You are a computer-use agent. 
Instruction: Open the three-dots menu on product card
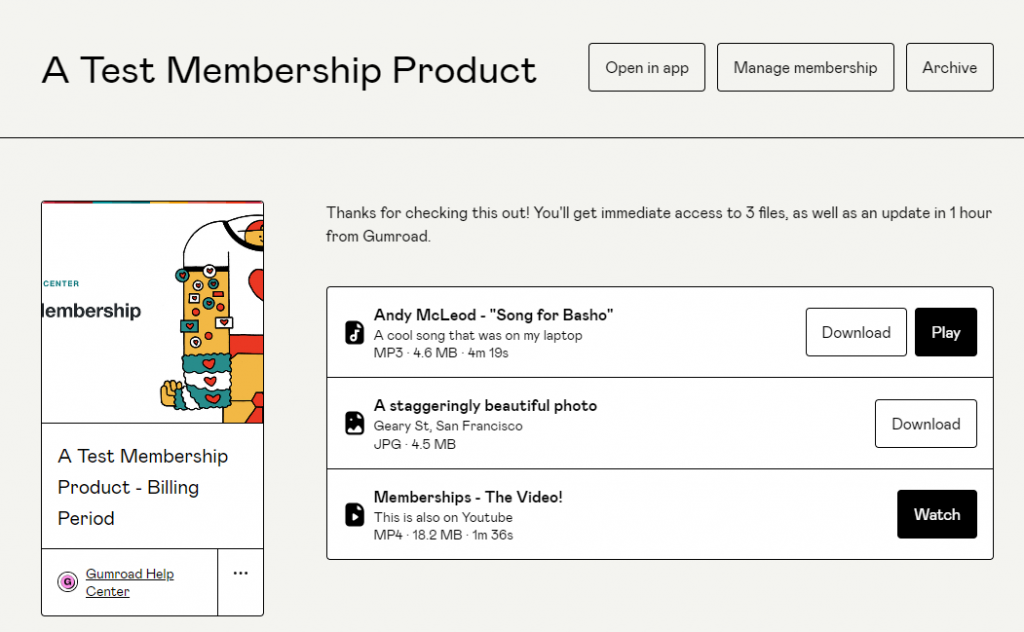point(240,573)
